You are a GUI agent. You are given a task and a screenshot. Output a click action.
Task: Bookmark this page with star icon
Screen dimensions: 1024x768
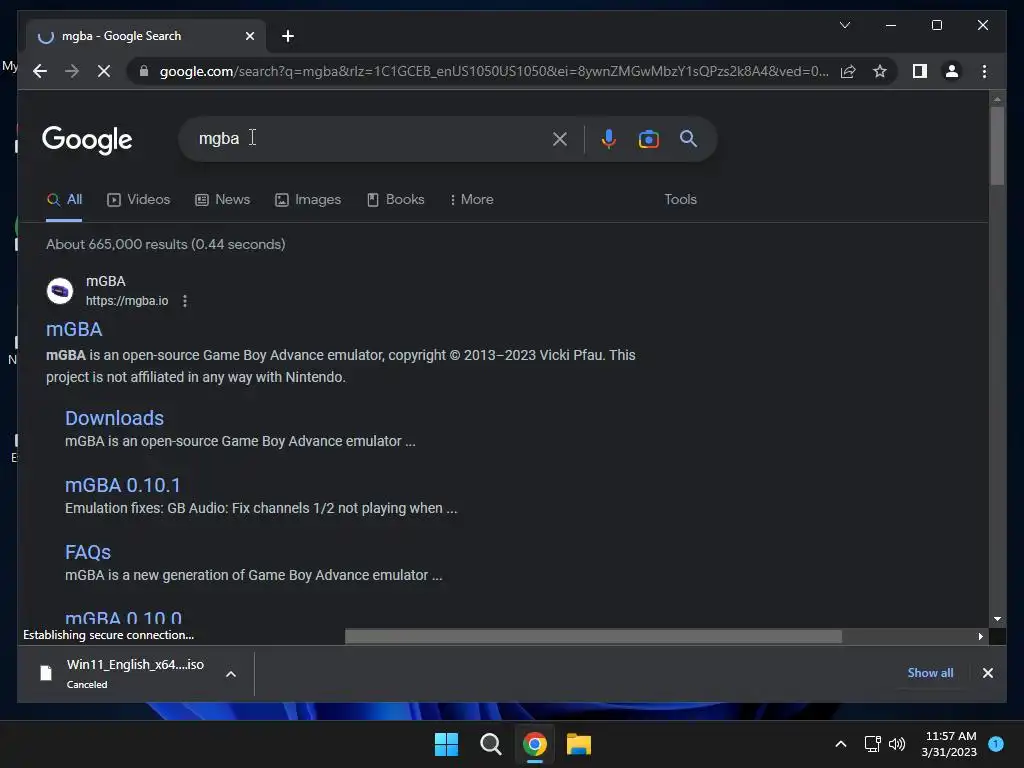pyautogui.click(x=880, y=71)
